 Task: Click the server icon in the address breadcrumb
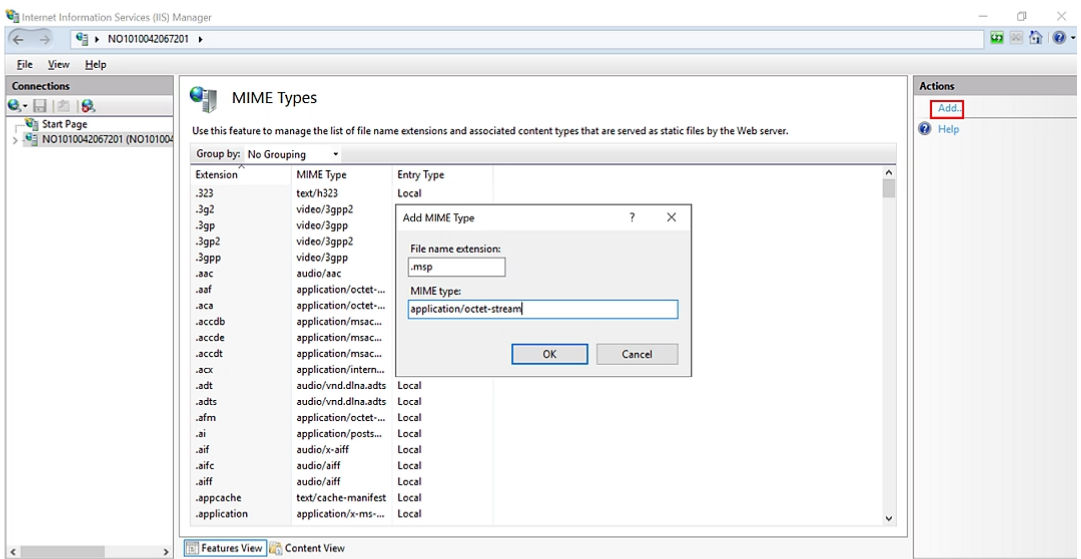[x=82, y=39]
